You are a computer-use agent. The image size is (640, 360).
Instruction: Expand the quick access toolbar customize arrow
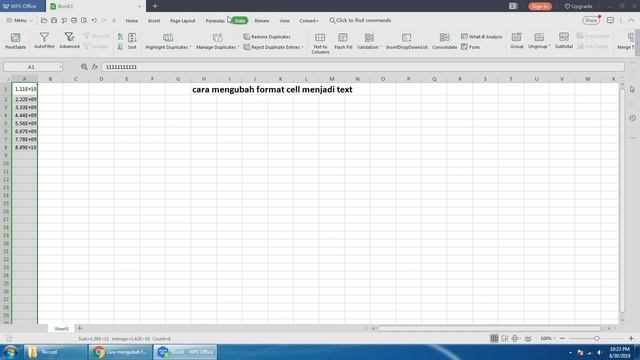[114, 20]
